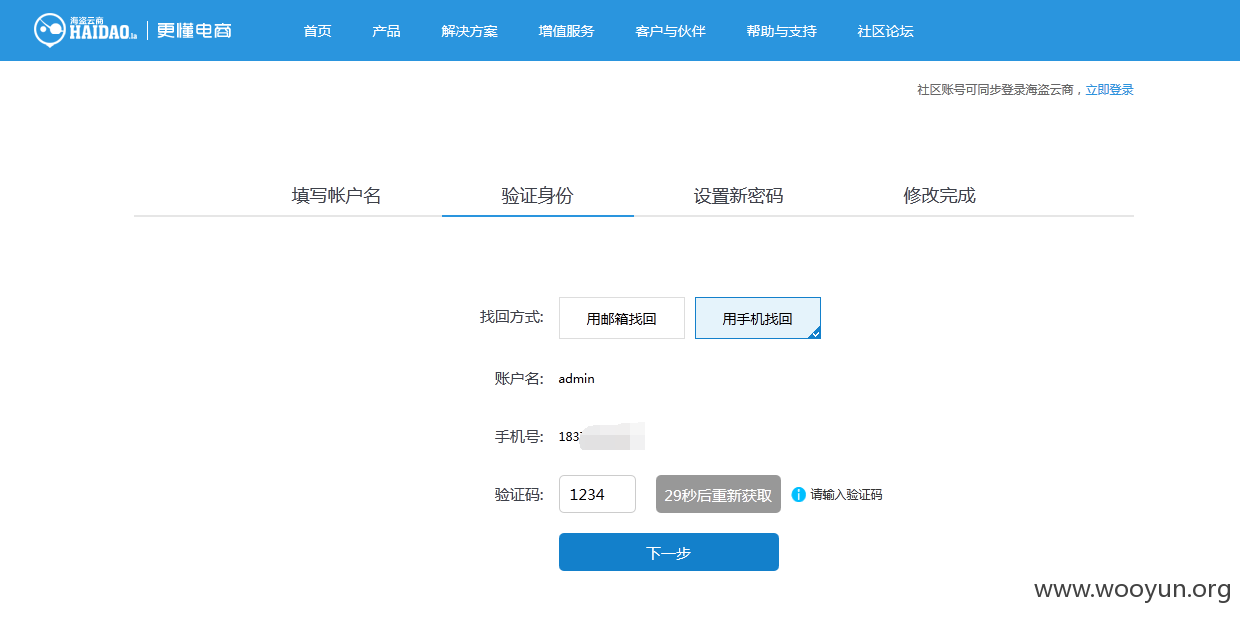Screen dimensions: 1240x618
Task: Go to 解决方案 in the top navigation
Action: tap(469, 31)
